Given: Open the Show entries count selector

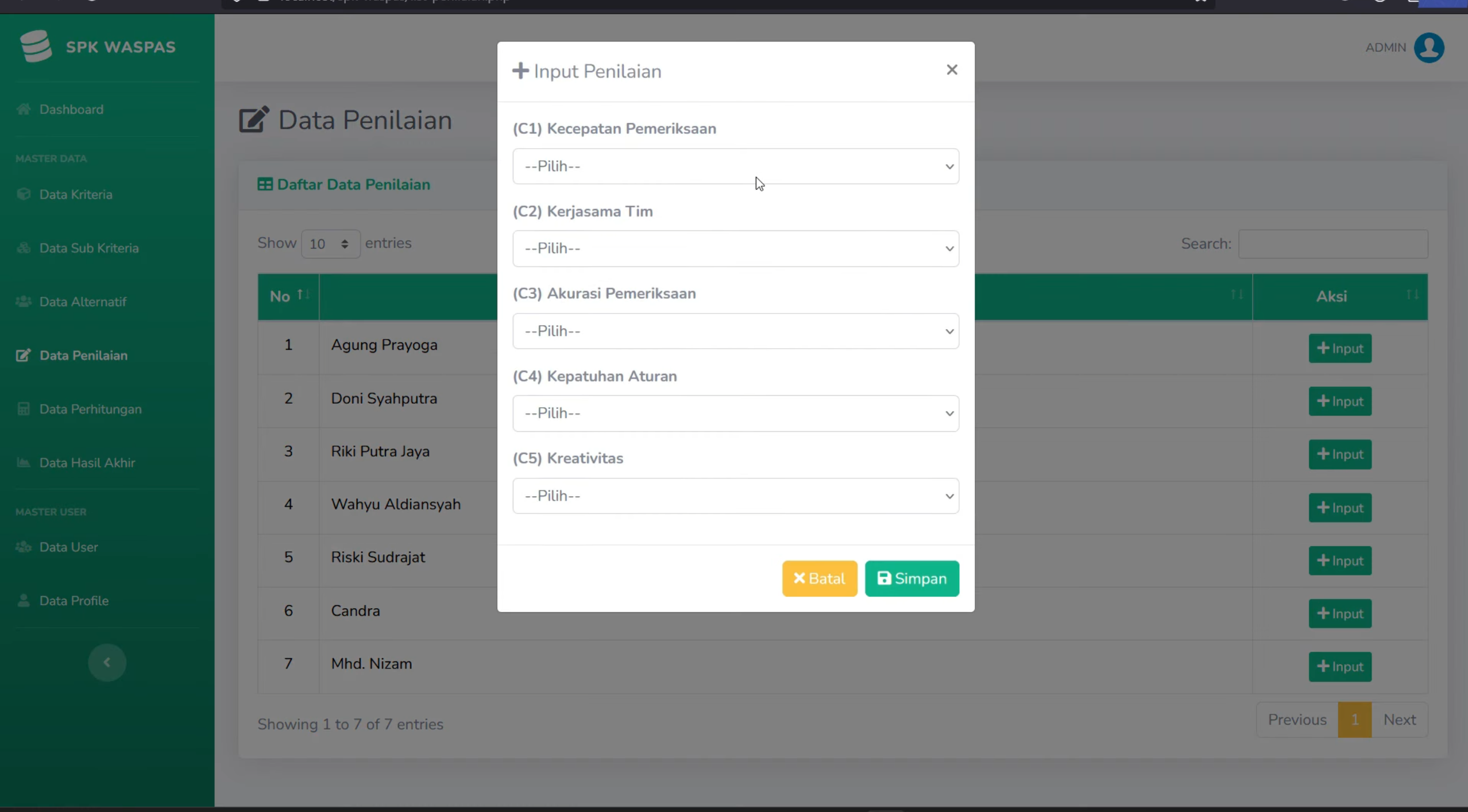Looking at the screenshot, I should tap(330, 243).
